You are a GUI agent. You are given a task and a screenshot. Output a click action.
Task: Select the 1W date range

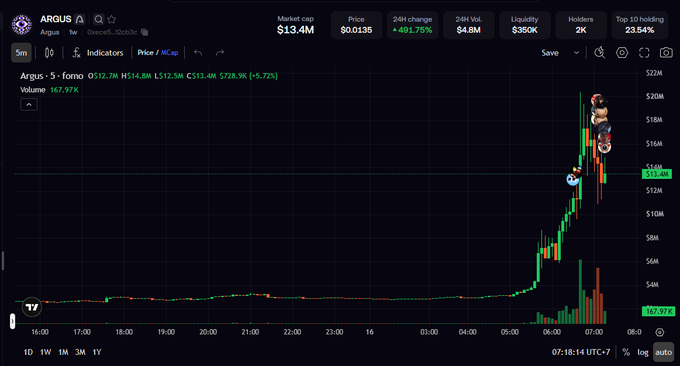46,352
